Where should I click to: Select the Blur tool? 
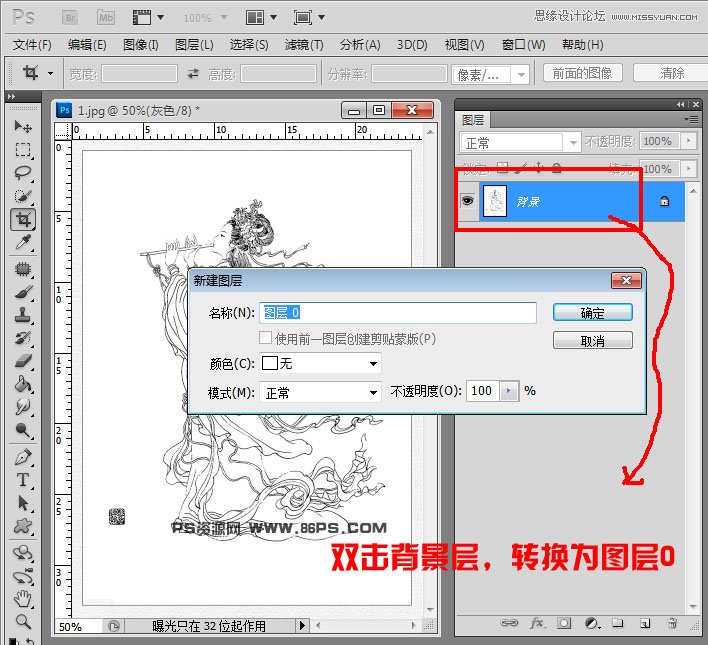point(23,407)
